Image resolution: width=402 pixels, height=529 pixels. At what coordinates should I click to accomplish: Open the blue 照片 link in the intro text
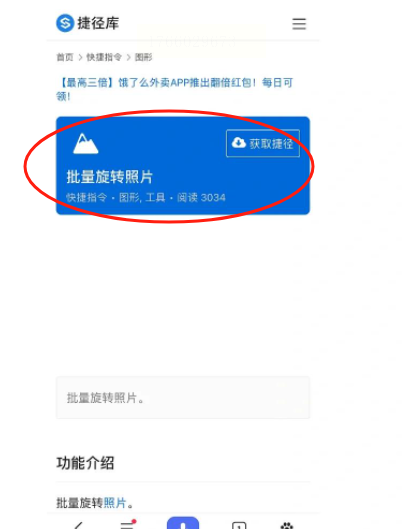(x=115, y=503)
